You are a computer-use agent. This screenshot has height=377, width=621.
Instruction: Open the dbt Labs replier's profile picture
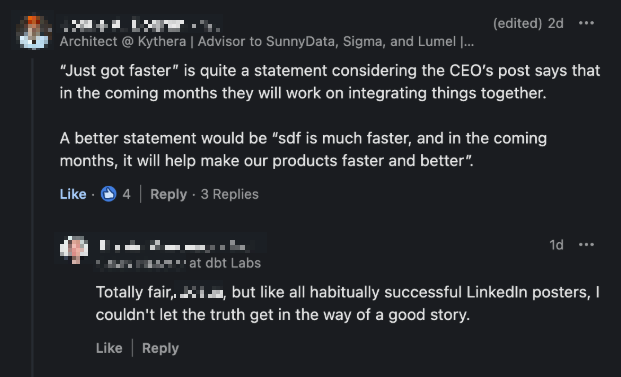click(74, 250)
